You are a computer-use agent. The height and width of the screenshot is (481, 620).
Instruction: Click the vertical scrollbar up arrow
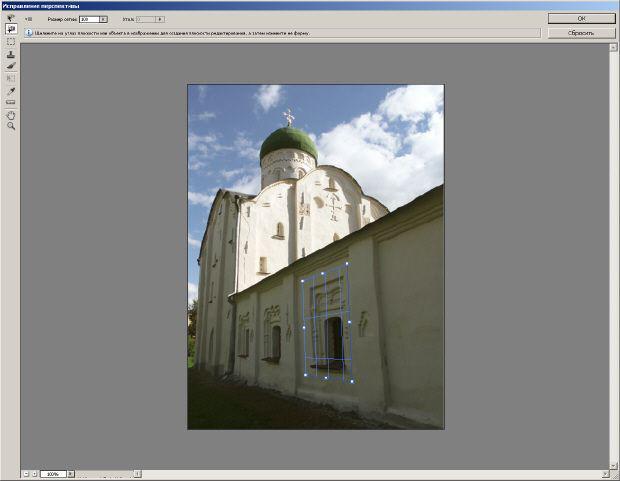613,47
